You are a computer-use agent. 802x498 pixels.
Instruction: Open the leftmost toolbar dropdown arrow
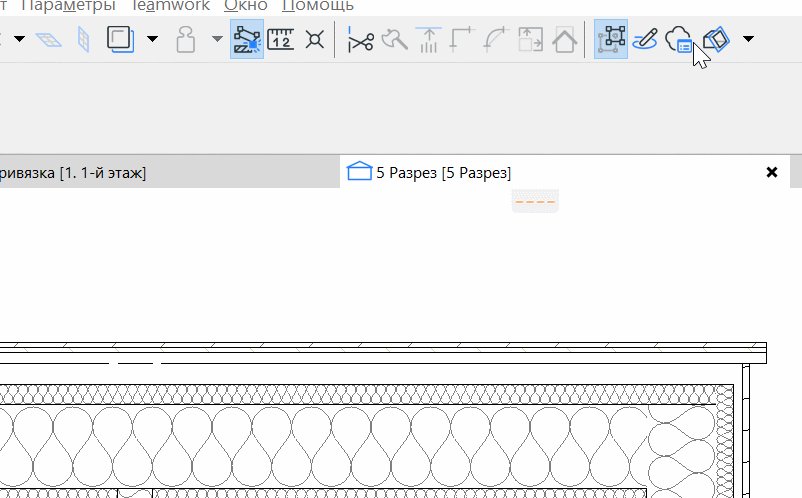[19, 39]
